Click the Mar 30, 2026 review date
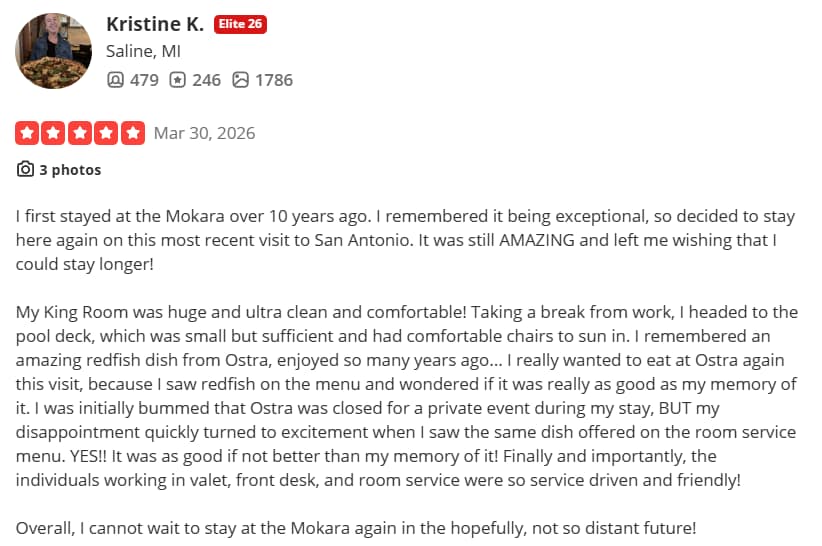Screen dimensions: 822x546 click(204, 133)
